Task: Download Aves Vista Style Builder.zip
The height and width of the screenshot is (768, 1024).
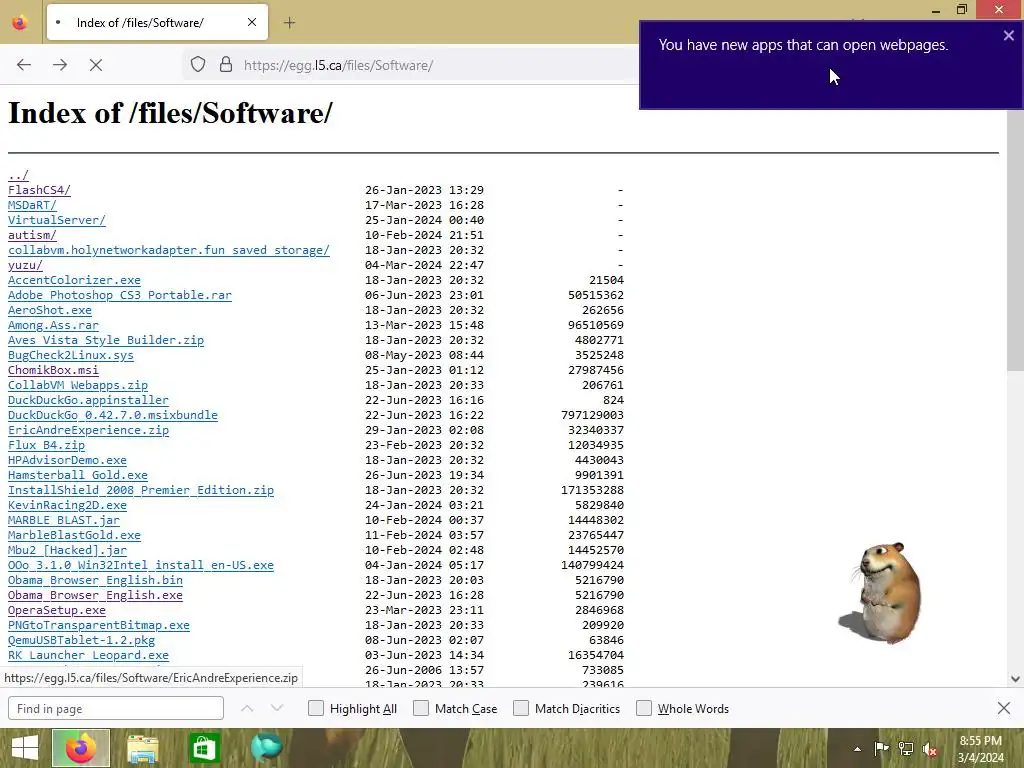Action: click(x=106, y=340)
